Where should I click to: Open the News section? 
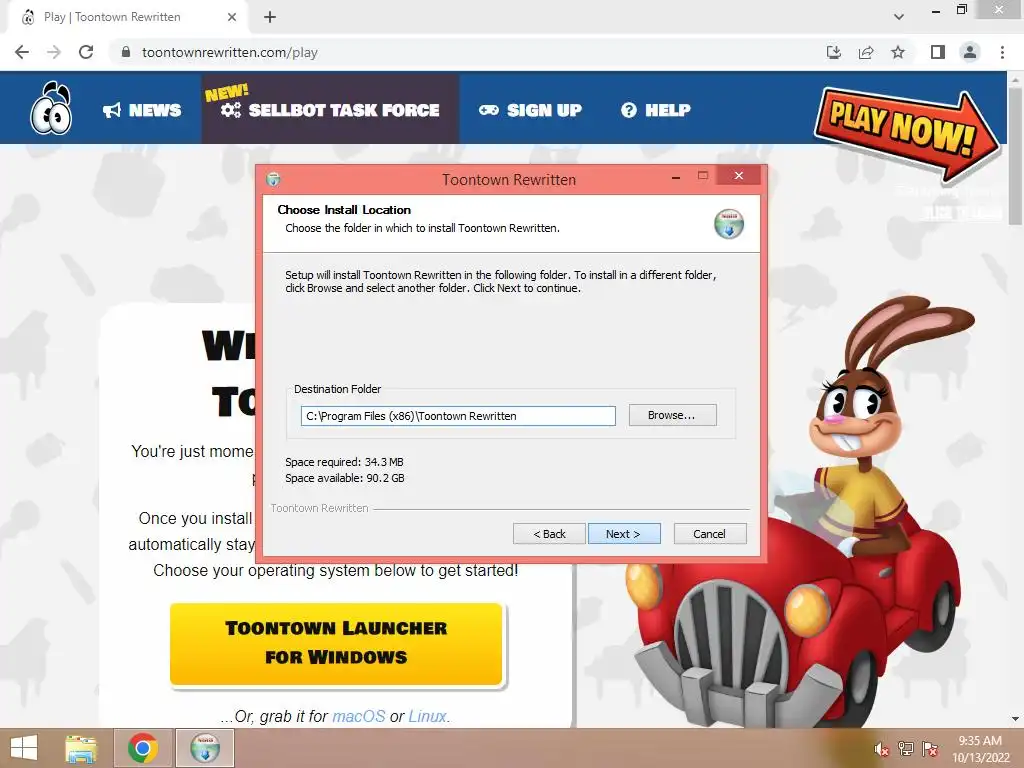(142, 110)
